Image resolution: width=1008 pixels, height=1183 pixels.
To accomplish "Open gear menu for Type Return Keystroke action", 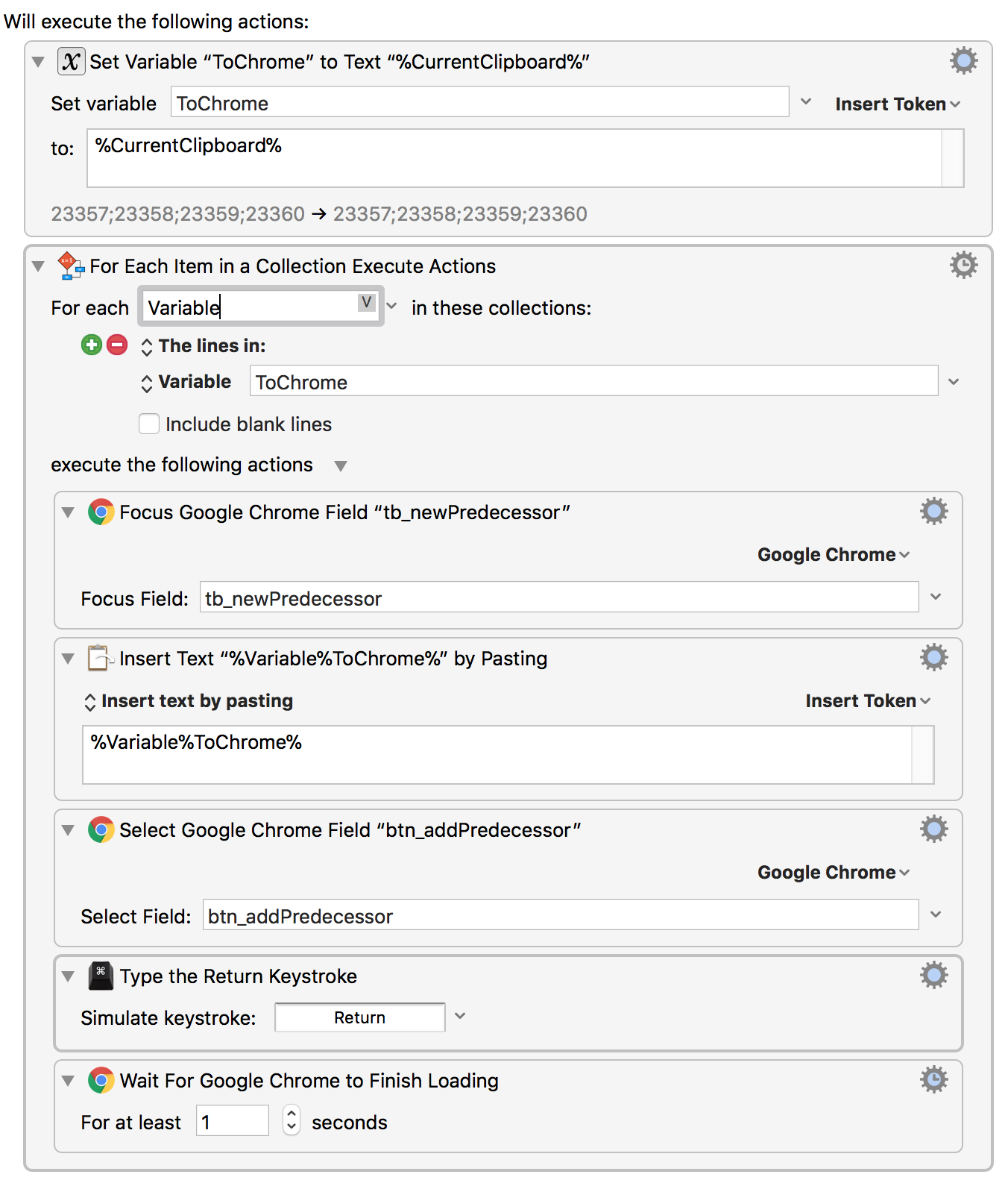I will pyautogui.click(x=933, y=975).
